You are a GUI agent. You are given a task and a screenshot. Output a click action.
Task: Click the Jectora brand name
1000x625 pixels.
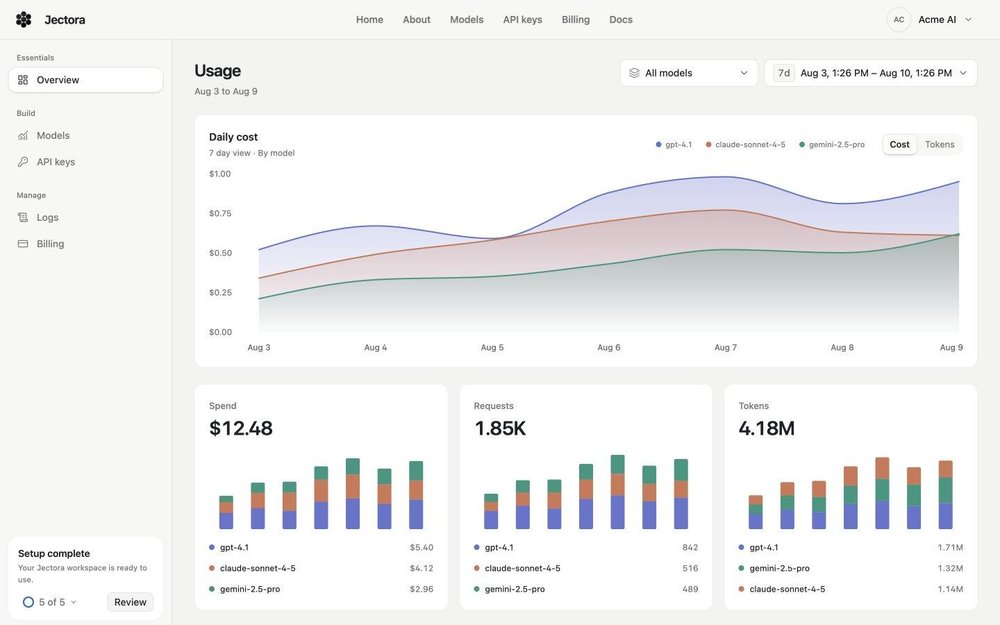64,20
